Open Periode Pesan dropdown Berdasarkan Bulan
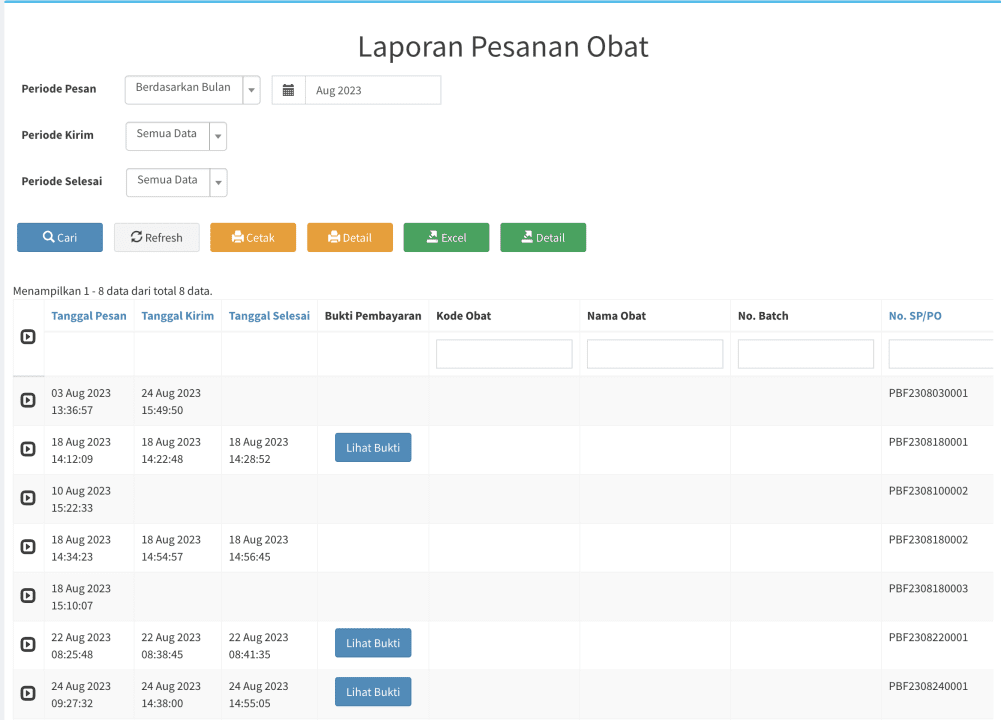 pyautogui.click(x=192, y=89)
